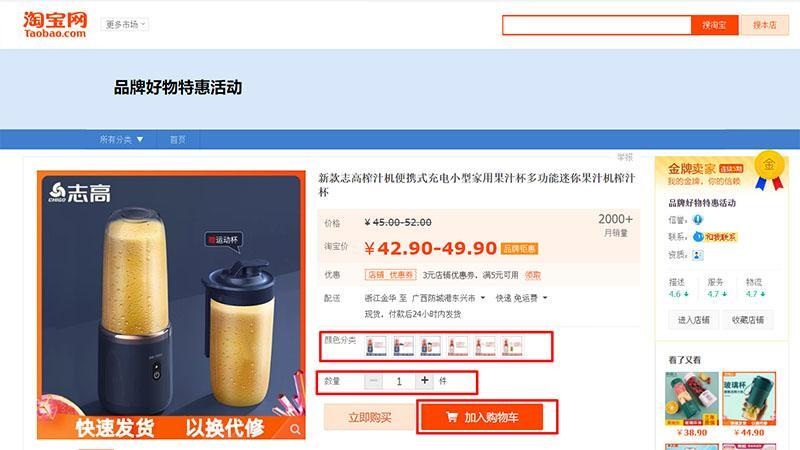Open the 快递 免运费 shipping dropdown
This screenshot has width=800, height=450.
[x=521, y=298]
